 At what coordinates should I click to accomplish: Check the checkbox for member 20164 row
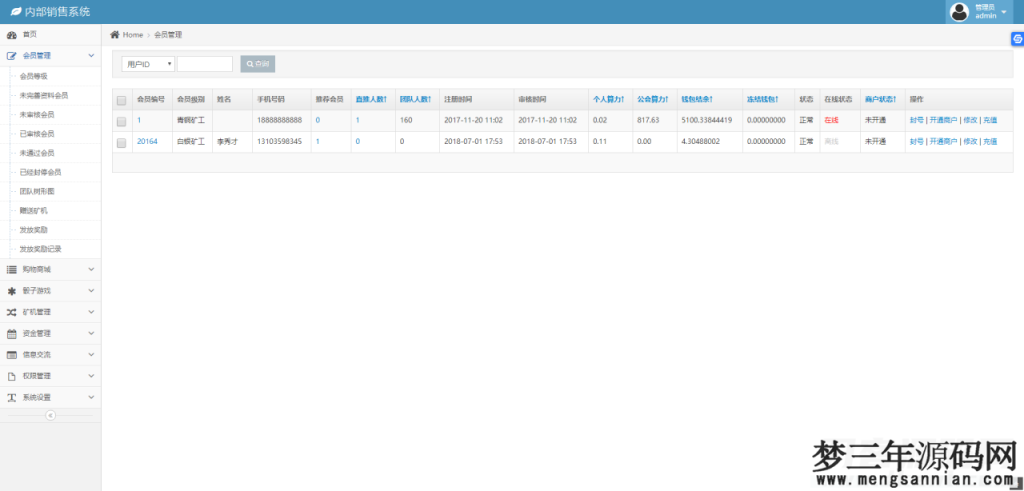click(122, 142)
